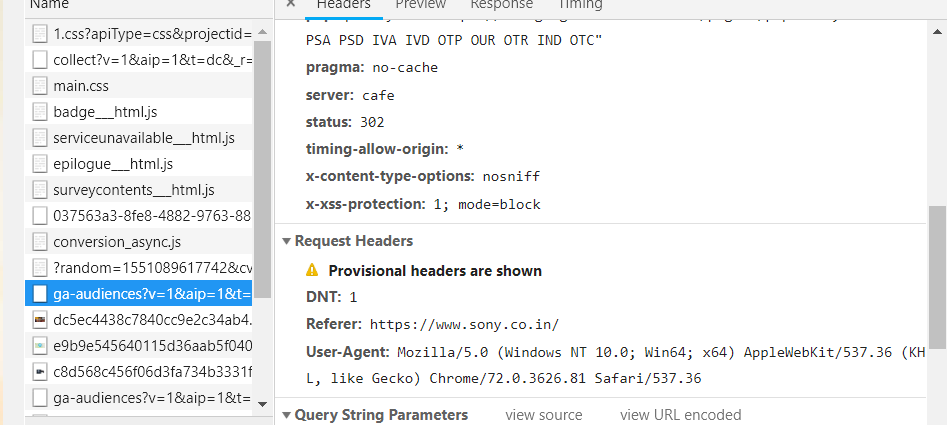The width and height of the screenshot is (947, 425).
Task: Click the image icon beside c8d568c456f06d3fa734b3331f
Action: pos(40,372)
